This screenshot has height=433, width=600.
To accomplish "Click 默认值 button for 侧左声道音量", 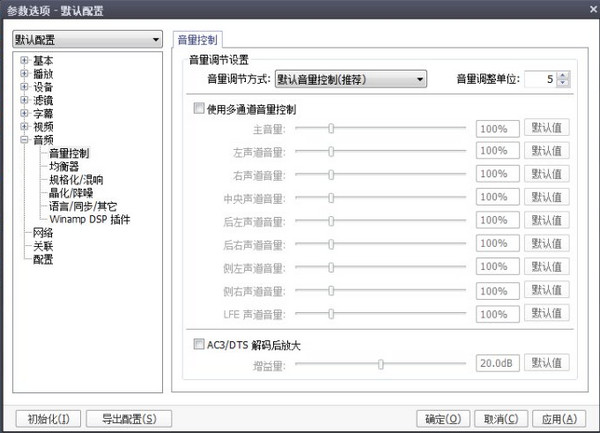I will pos(546,266).
